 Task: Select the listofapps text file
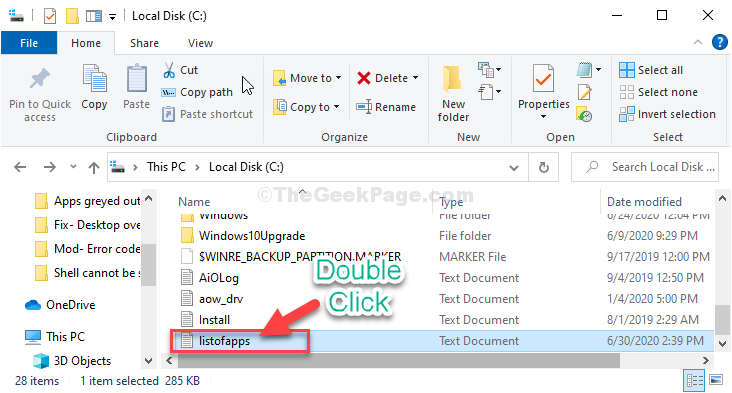(224, 341)
